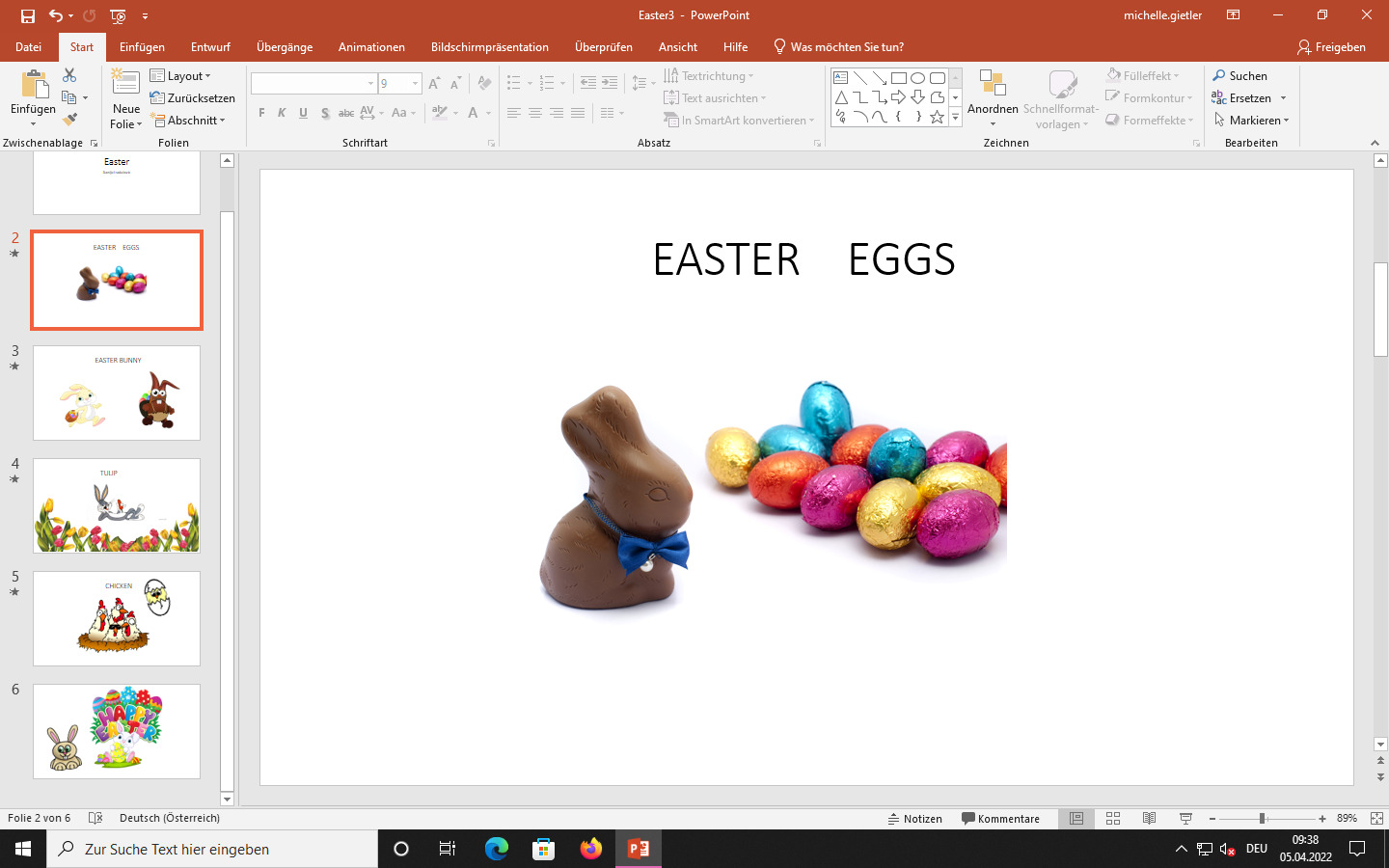Image resolution: width=1389 pixels, height=868 pixels.
Task: Open the Markieren dropdown
Action: (1252, 120)
